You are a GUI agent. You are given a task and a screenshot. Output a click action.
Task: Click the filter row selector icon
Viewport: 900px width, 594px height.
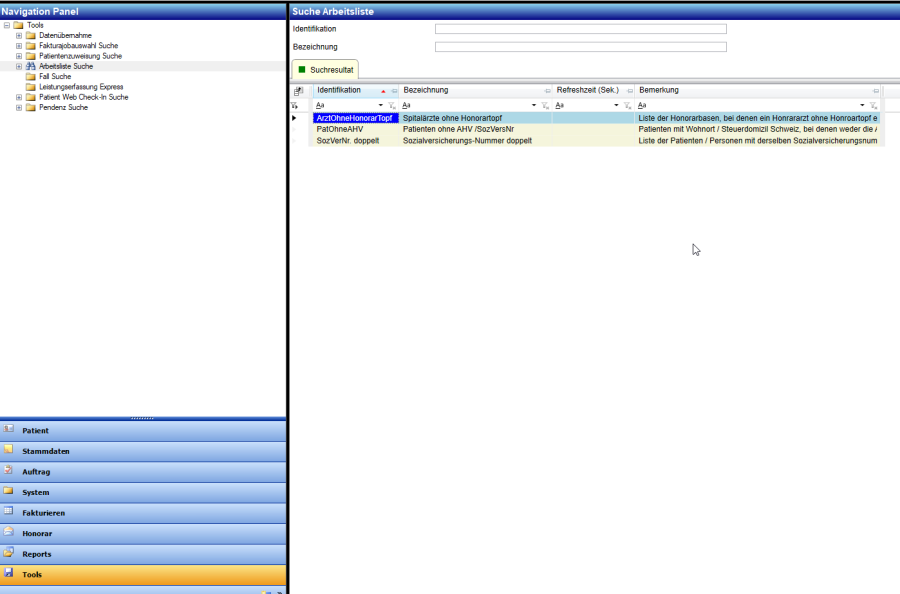coord(294,106)
